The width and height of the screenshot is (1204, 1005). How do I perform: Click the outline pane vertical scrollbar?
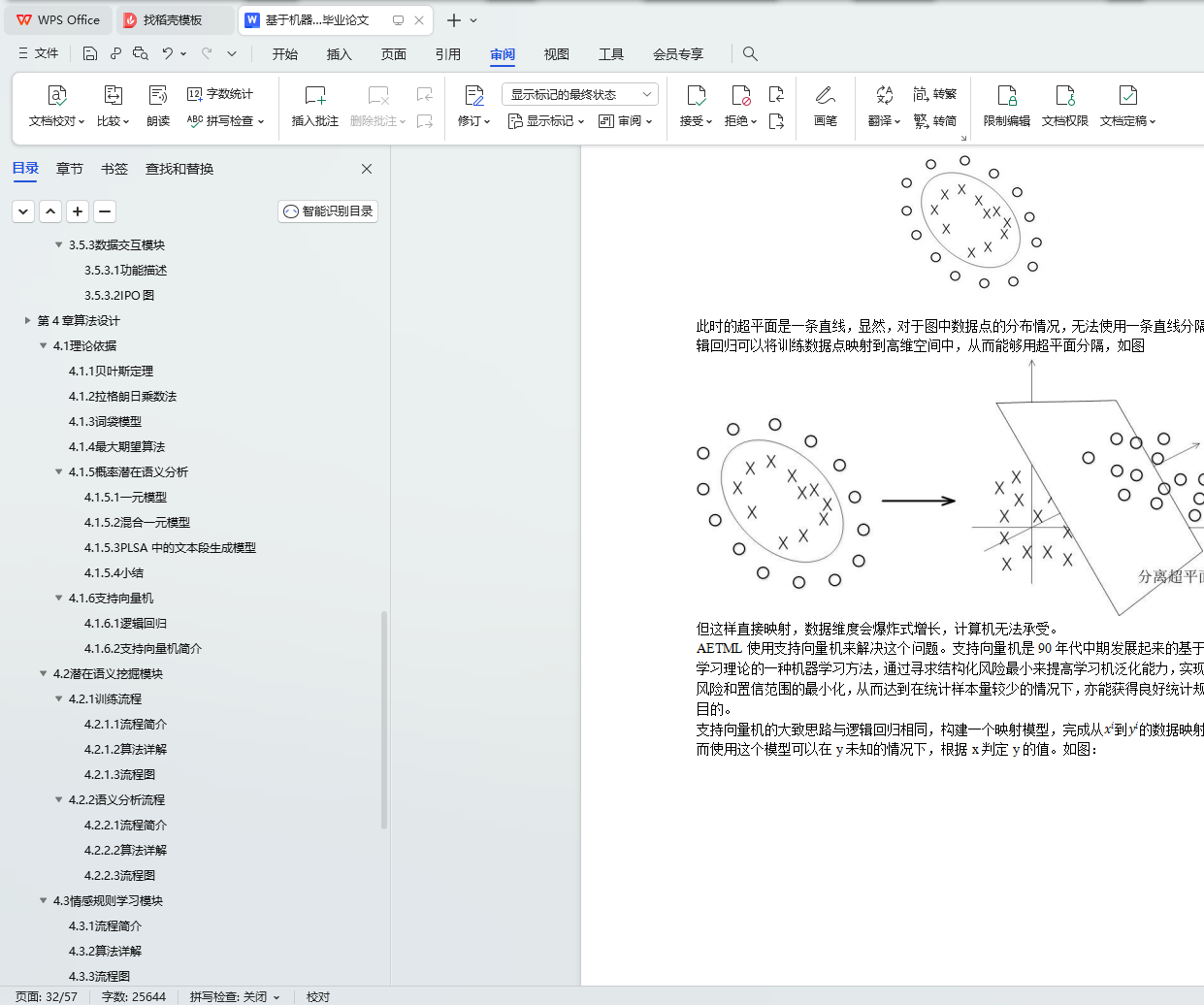pos(384,719)
